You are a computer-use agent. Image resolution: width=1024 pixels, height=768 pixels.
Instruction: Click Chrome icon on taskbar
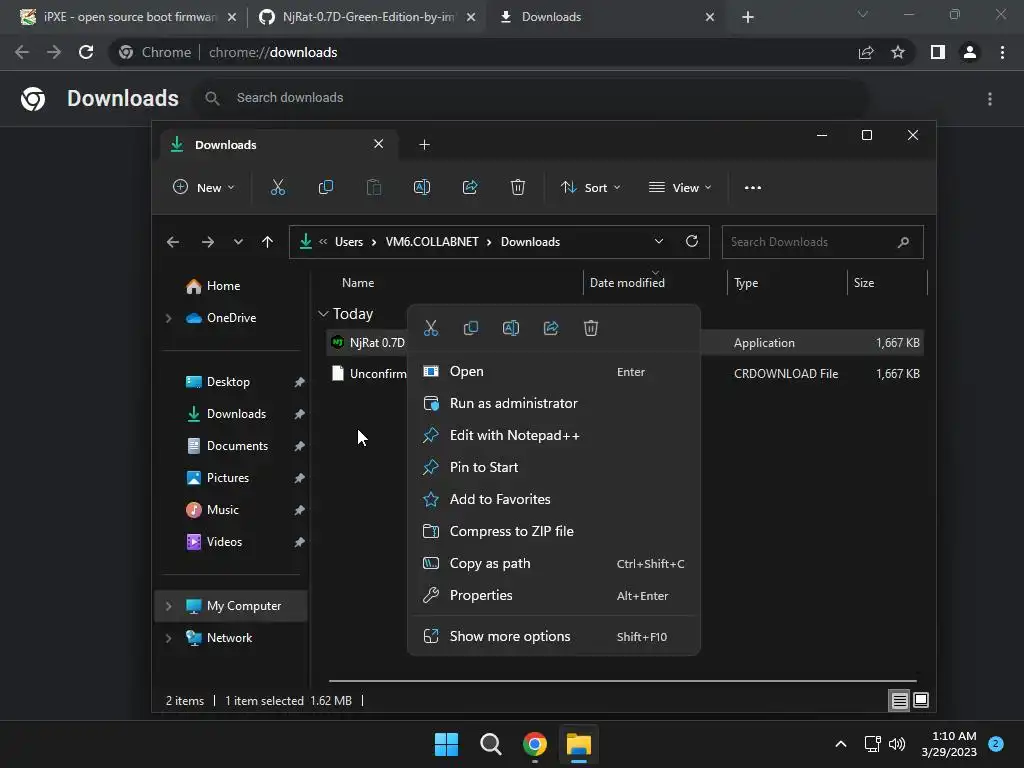(535, 744)
